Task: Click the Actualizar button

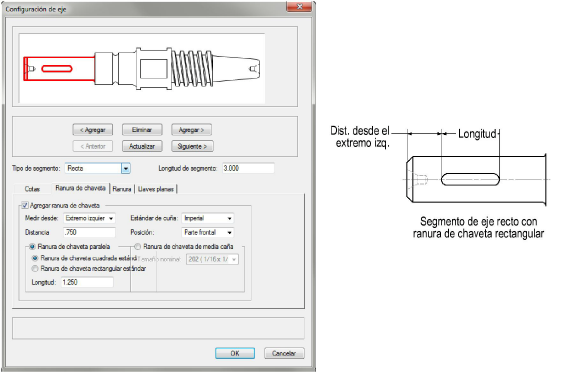Action: coord(142,146)
